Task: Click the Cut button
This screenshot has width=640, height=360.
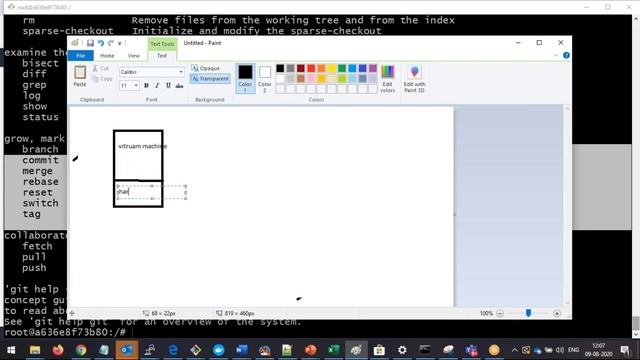Action: (x=101, y=68)
